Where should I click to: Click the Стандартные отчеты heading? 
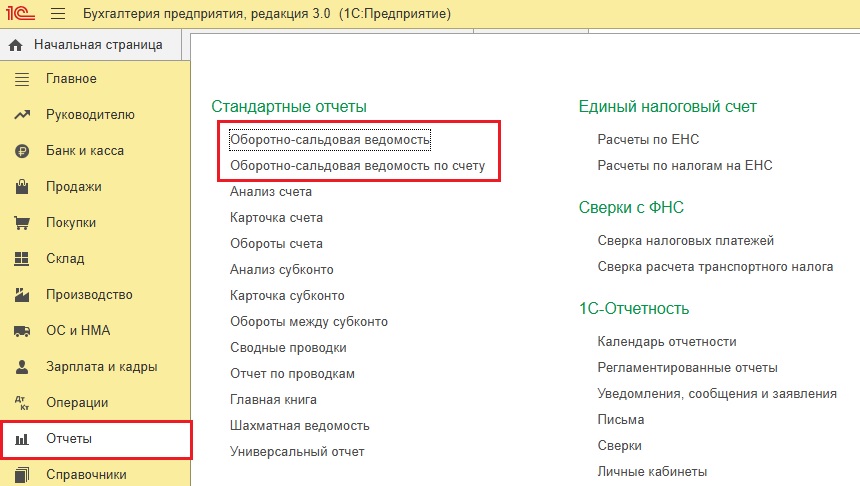(289, 106)
